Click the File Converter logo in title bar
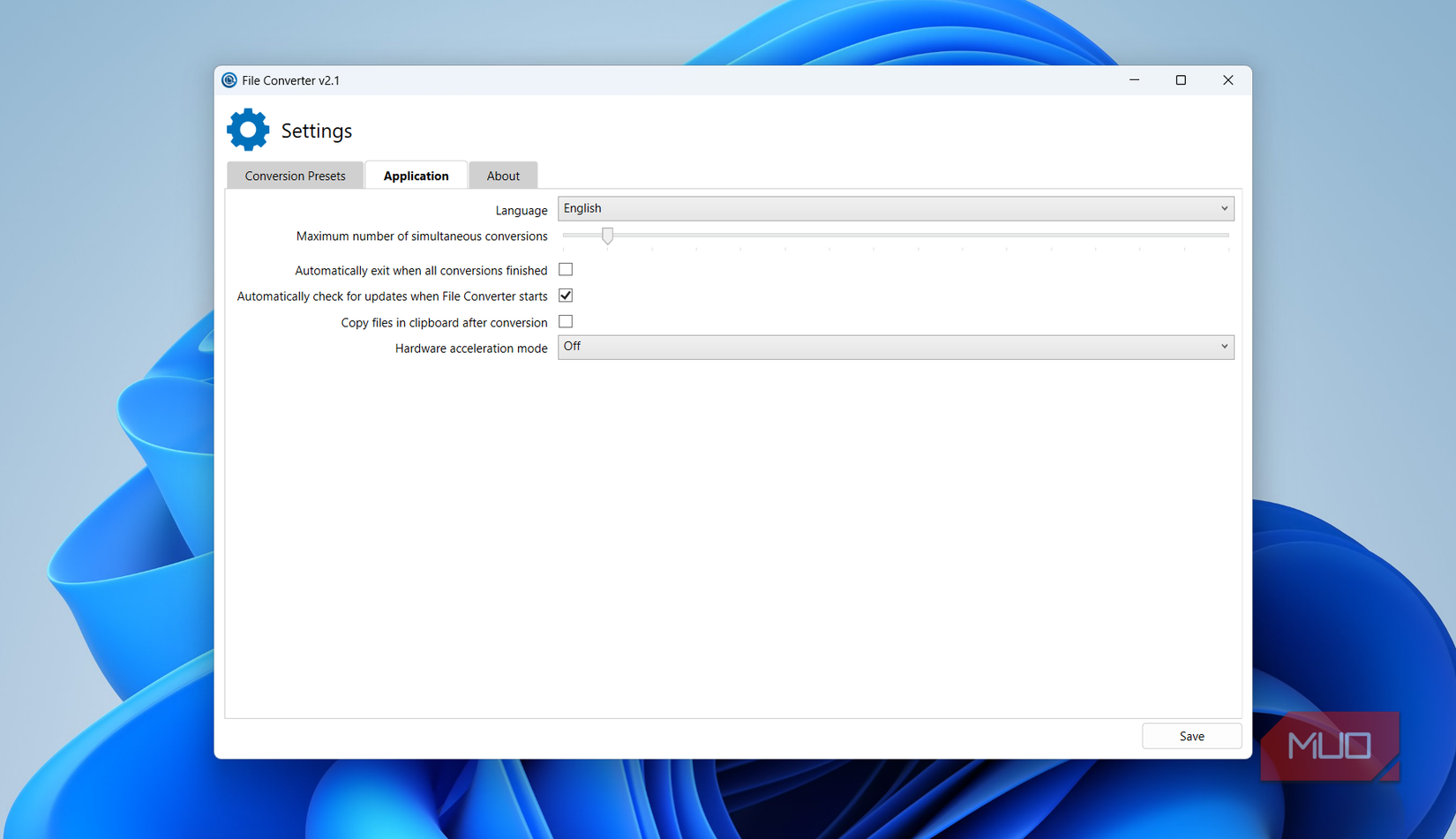Image resolution: width=1456 pixels, height=839 pixels. (229, 80)
